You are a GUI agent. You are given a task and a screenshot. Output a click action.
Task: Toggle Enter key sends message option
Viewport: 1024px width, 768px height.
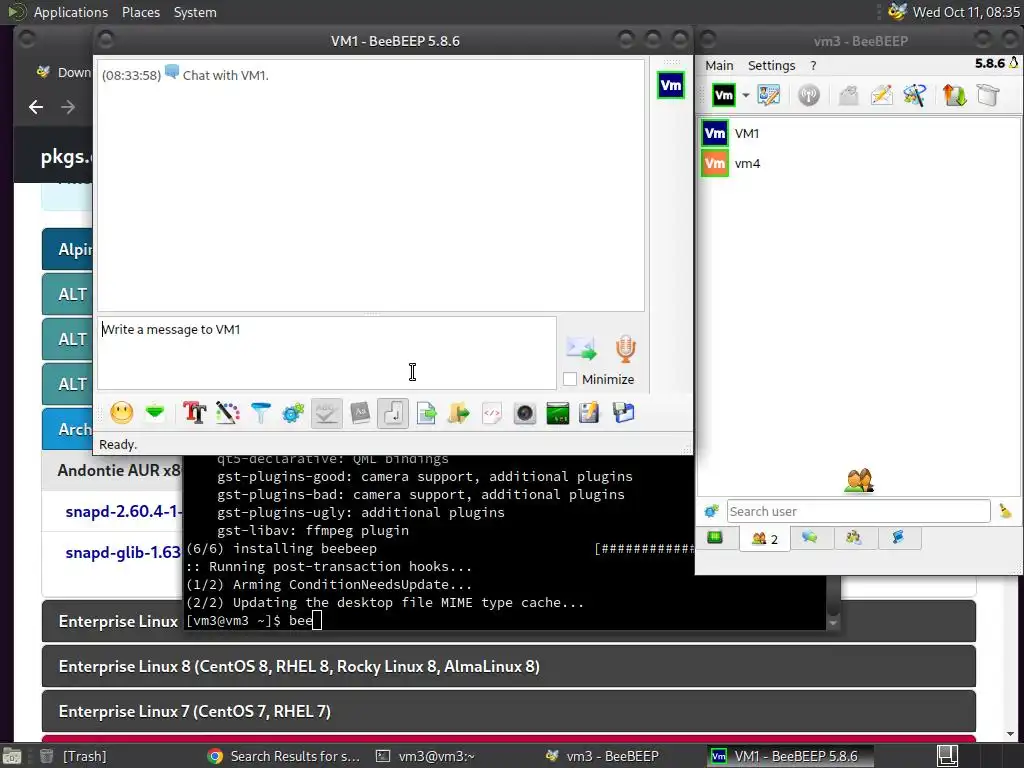(x=392, y=413)
